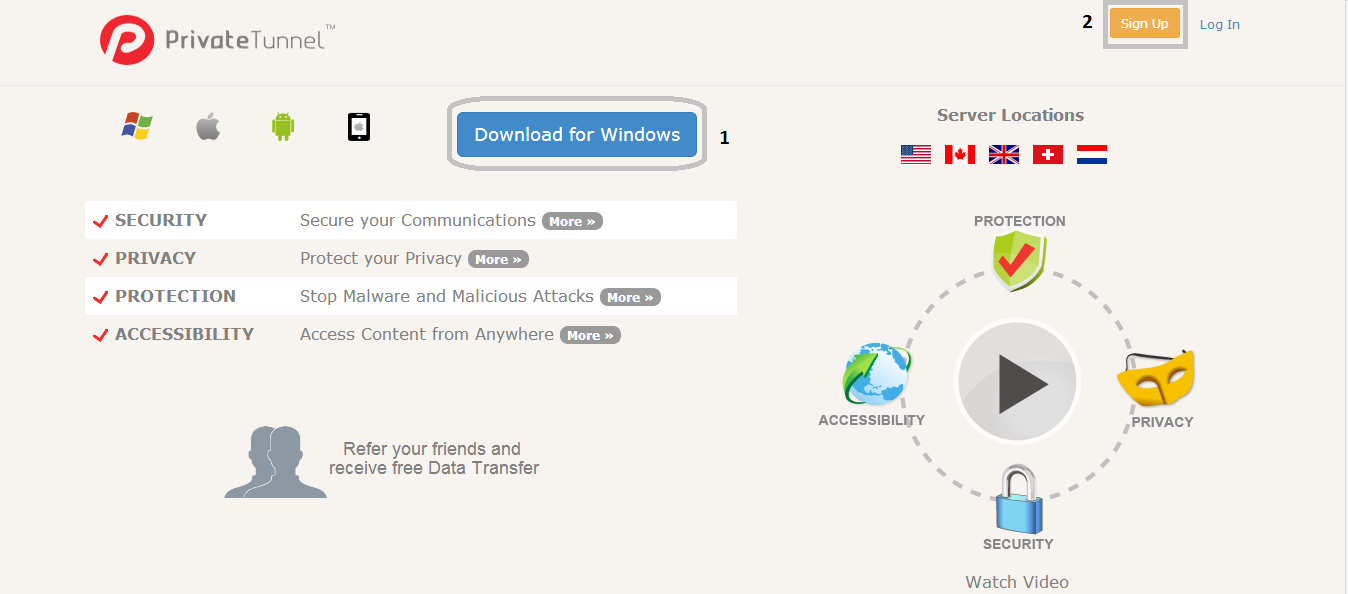Open the Log In link

pos(1220,25)
